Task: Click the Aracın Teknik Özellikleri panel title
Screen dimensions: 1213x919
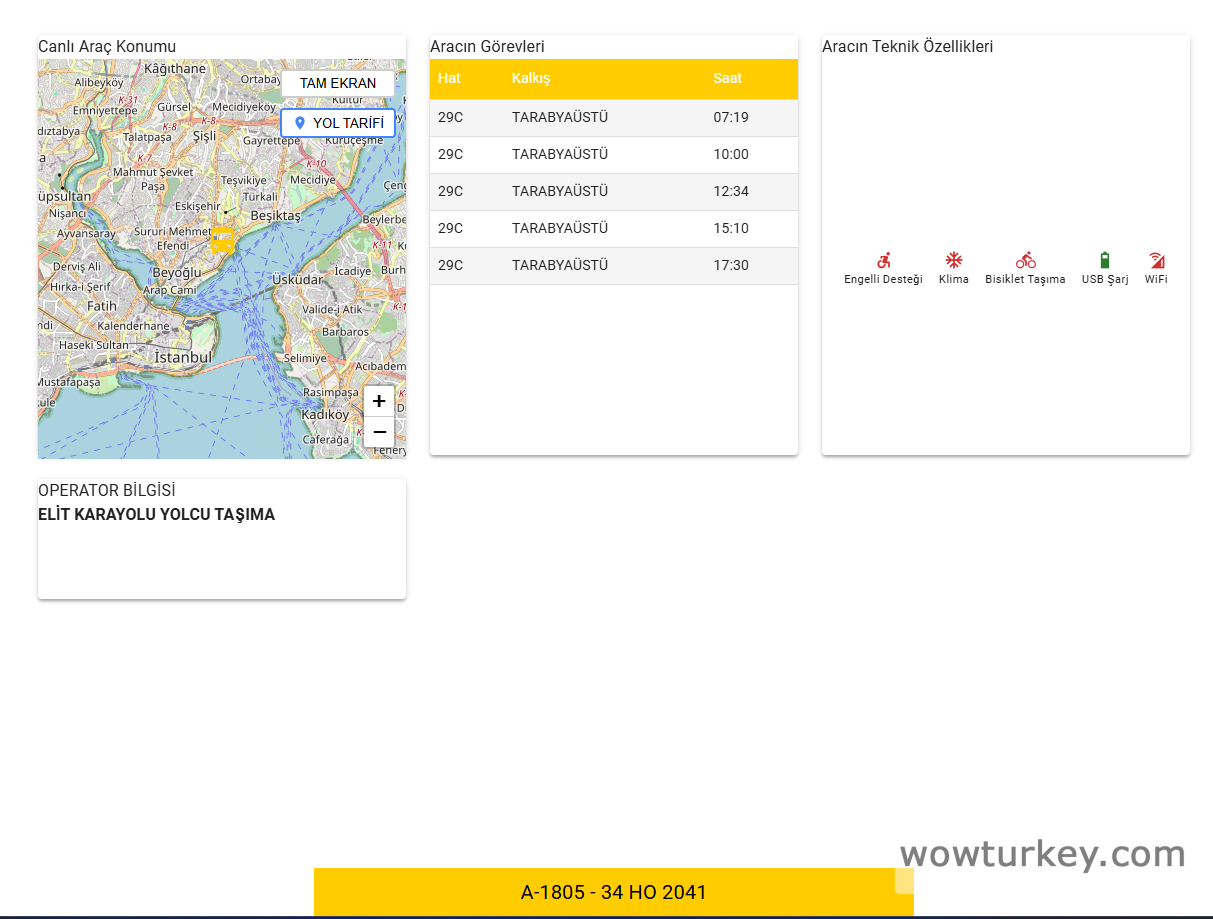Action: [905, 46]
